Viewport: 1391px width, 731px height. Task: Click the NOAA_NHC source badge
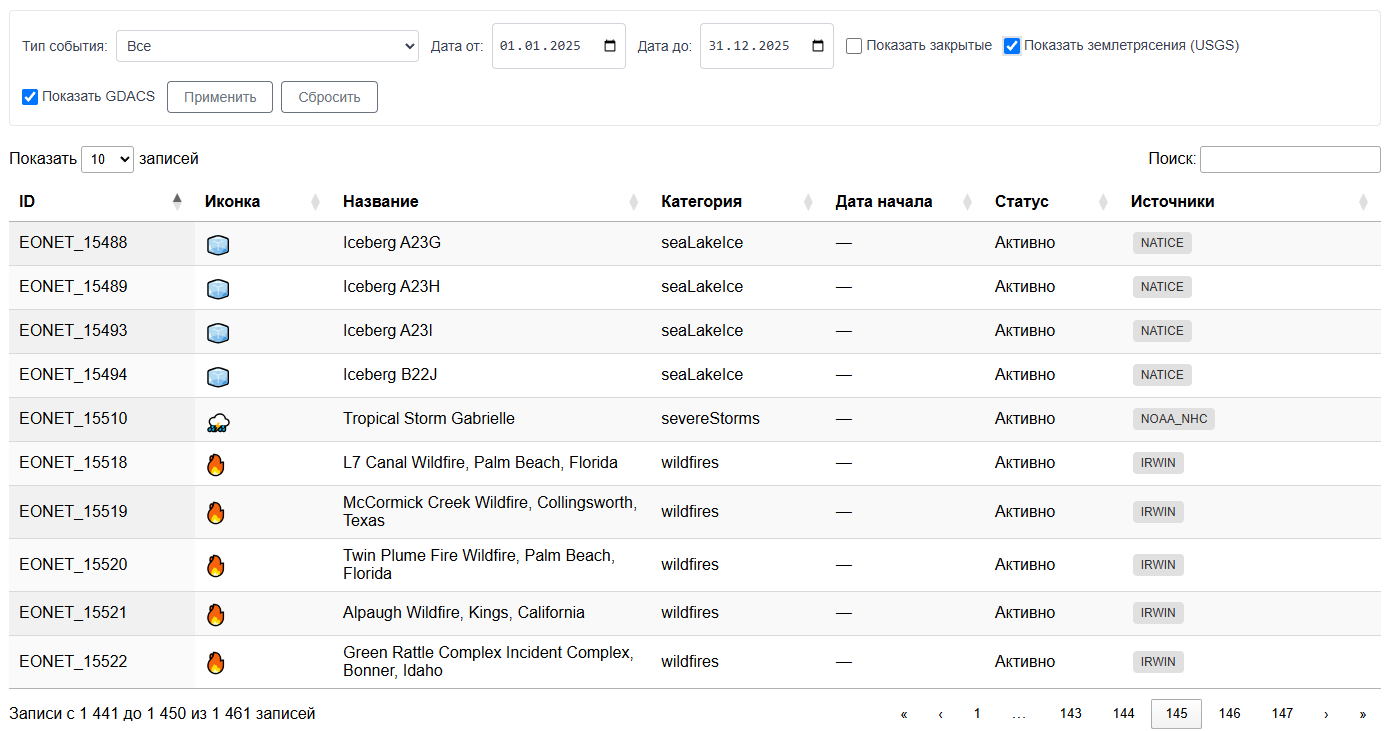(x=1174, y=419)
